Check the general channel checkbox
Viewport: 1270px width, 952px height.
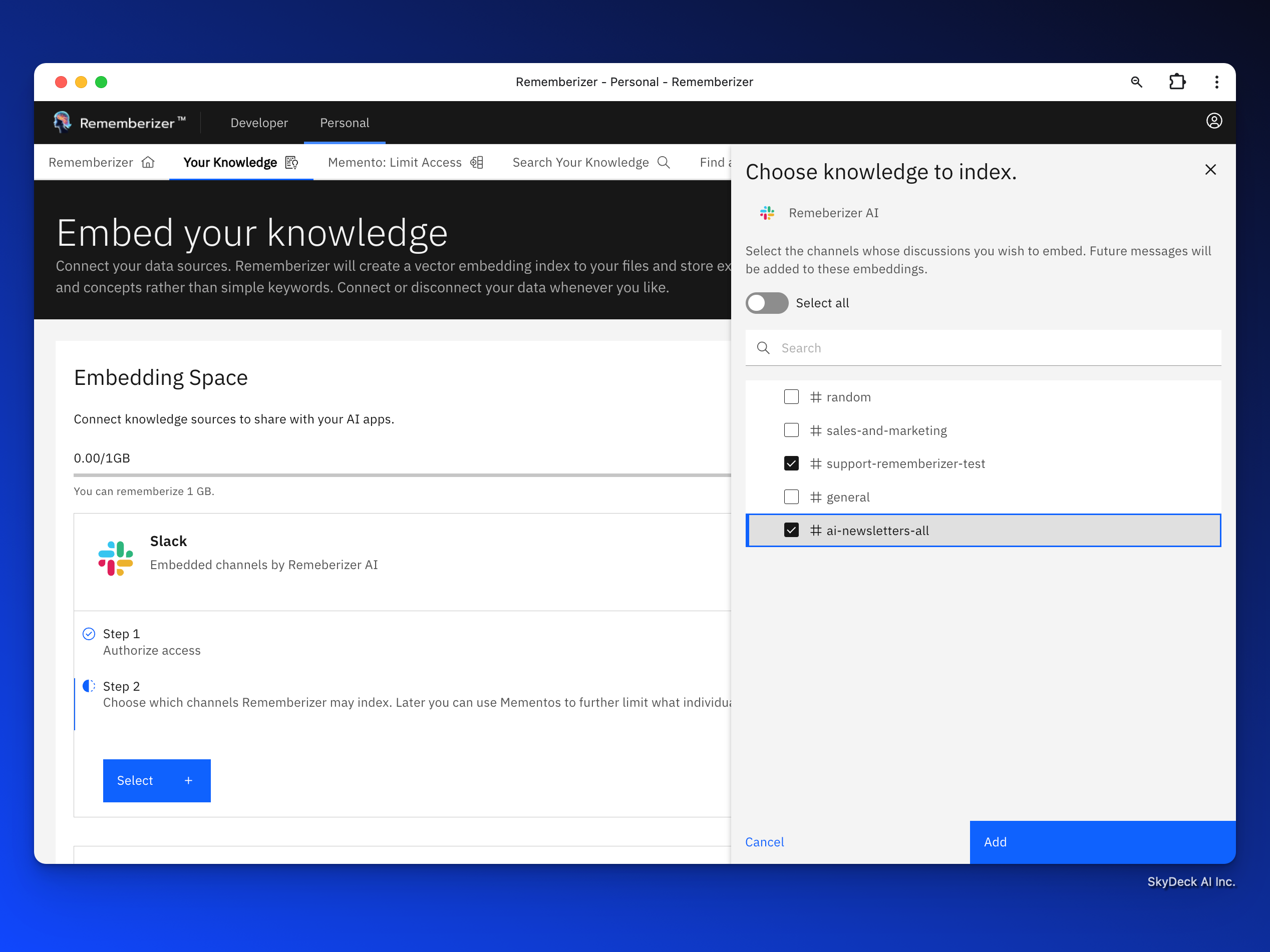(791, 497)
